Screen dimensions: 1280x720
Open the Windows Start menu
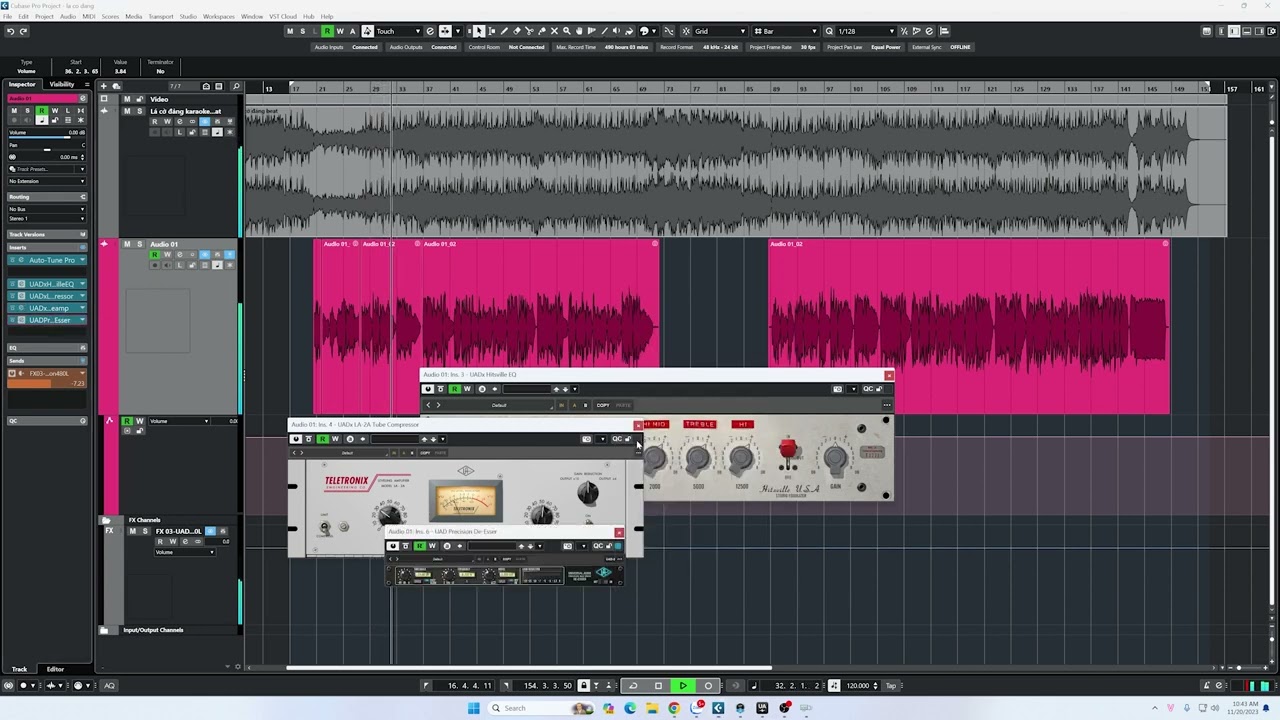(x=473, y=708)
